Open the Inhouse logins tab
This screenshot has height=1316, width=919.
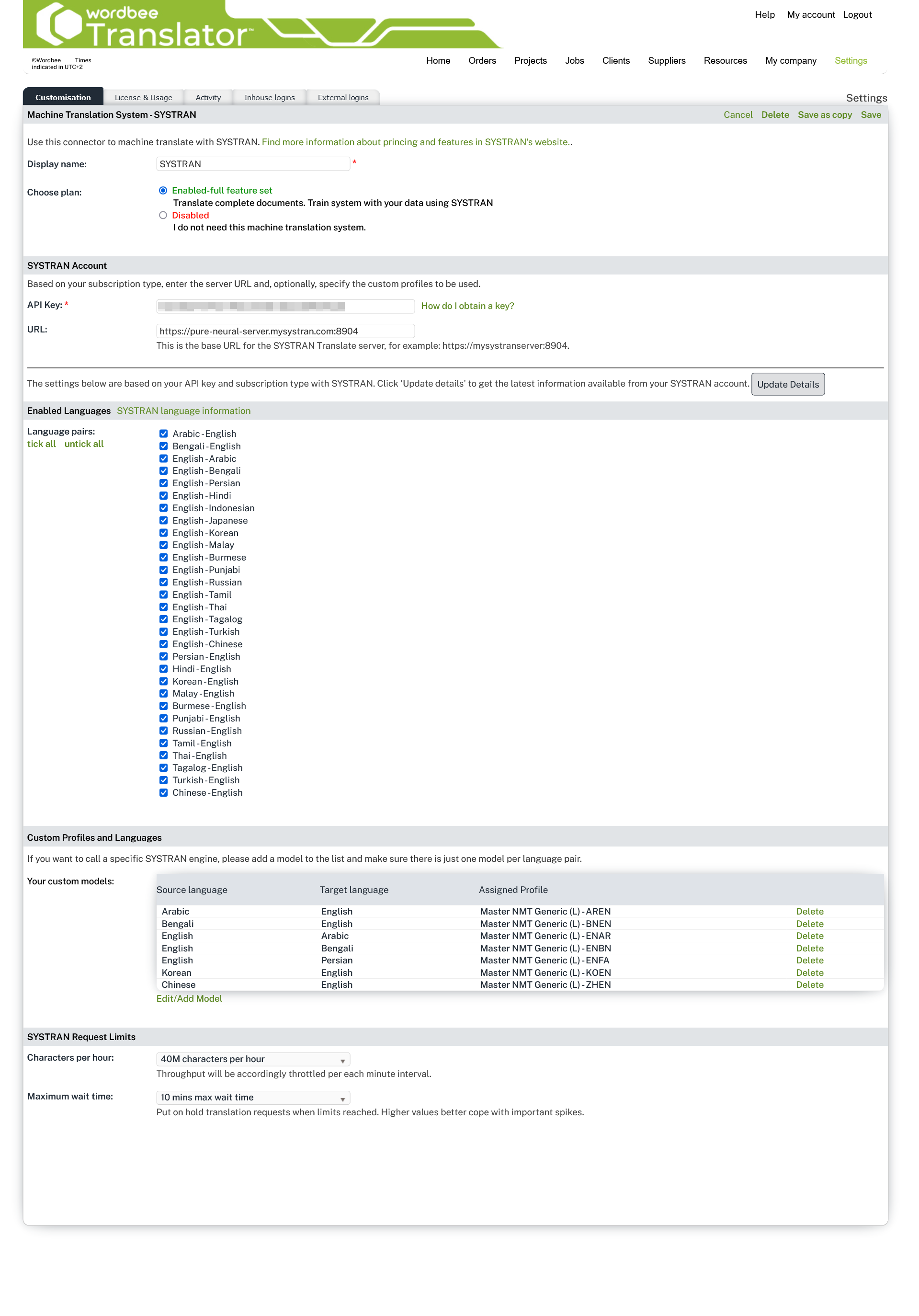(x=269, y=97)
